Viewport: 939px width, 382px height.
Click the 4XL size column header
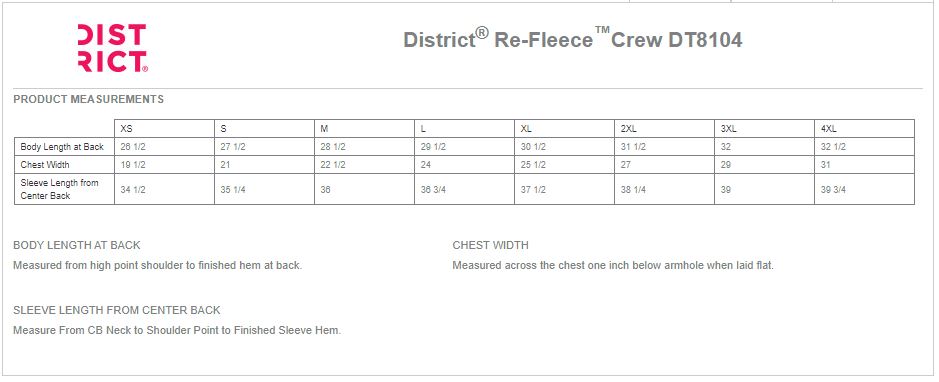coord(828,129)
